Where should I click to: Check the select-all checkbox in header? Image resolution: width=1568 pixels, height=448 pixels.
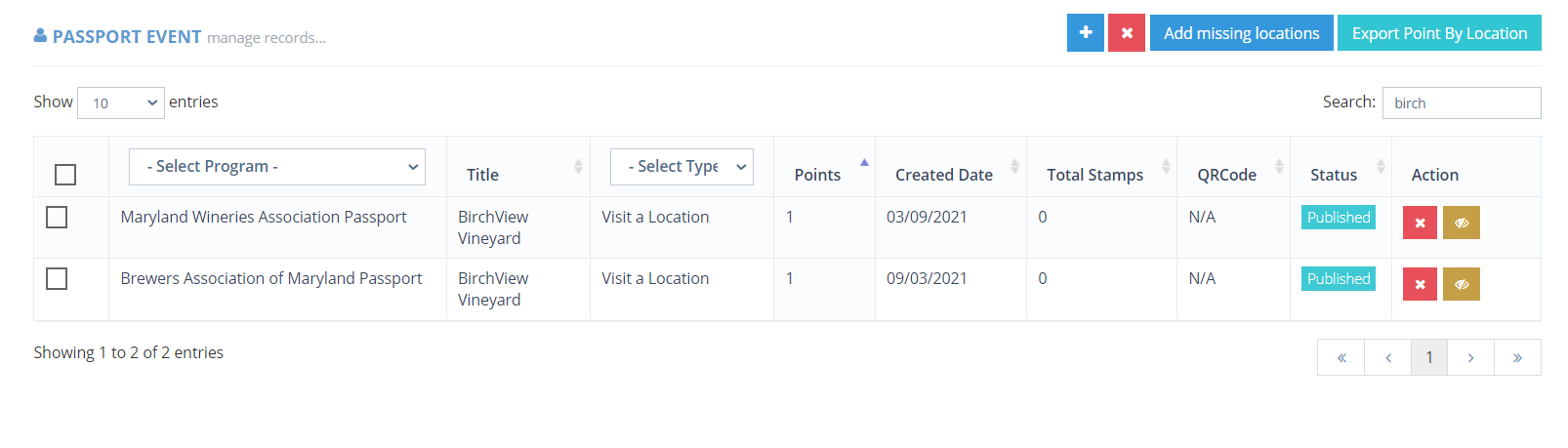coord(65,175)
